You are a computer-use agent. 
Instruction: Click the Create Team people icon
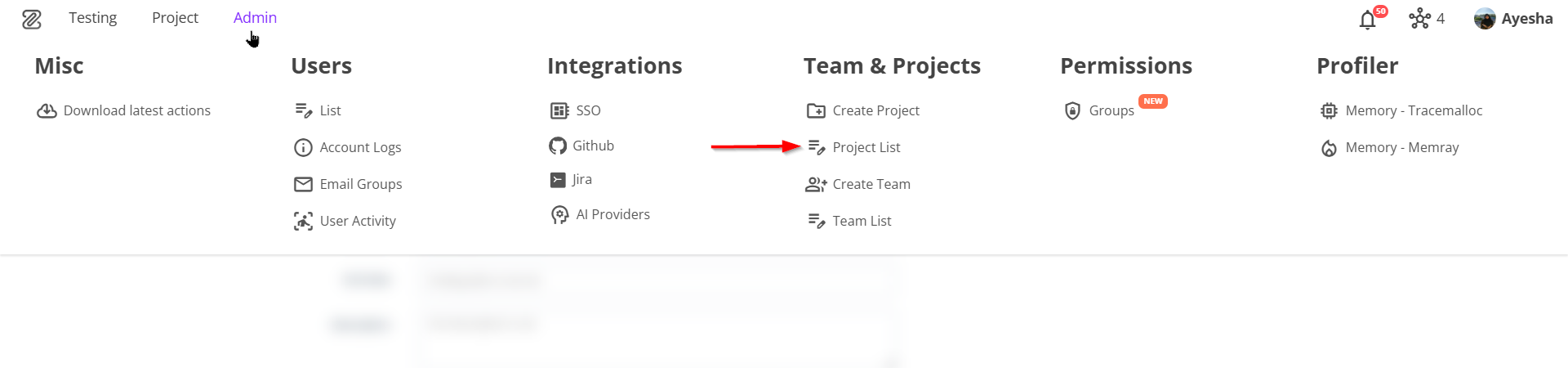pos(816,185)
